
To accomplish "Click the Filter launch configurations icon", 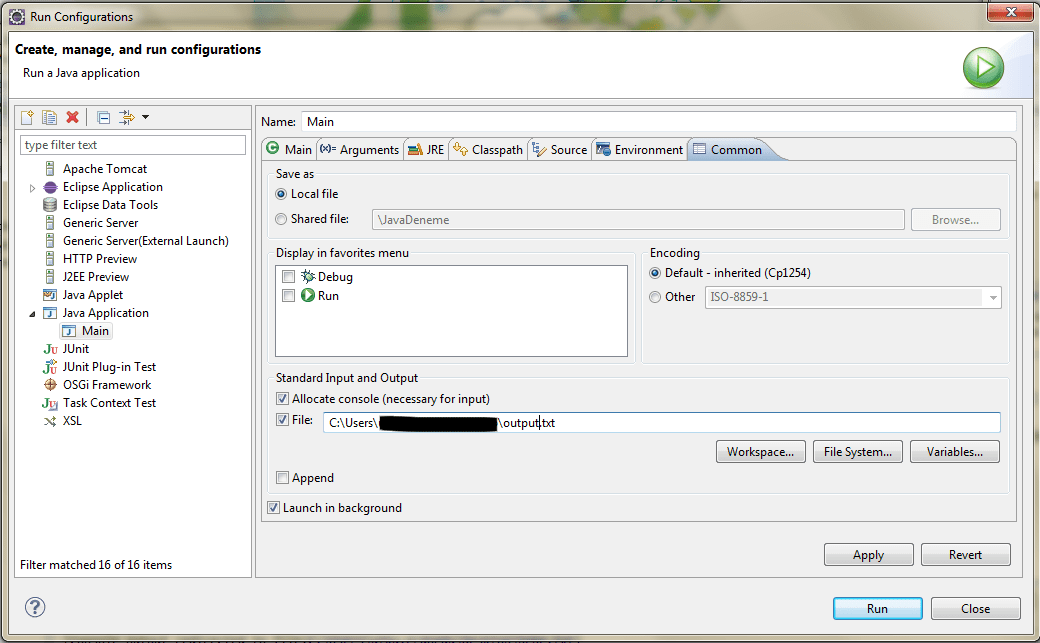I will [x=126, y=117].
